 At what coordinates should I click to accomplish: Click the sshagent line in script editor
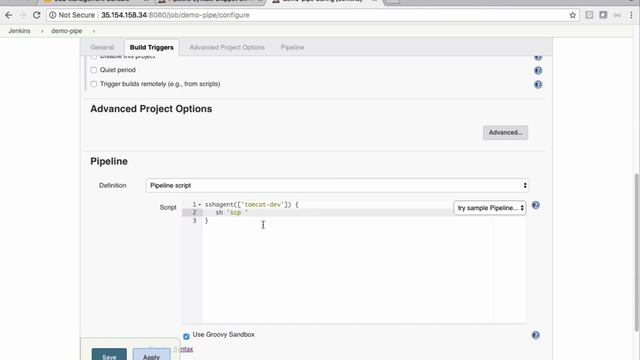[x=251, y=204]
